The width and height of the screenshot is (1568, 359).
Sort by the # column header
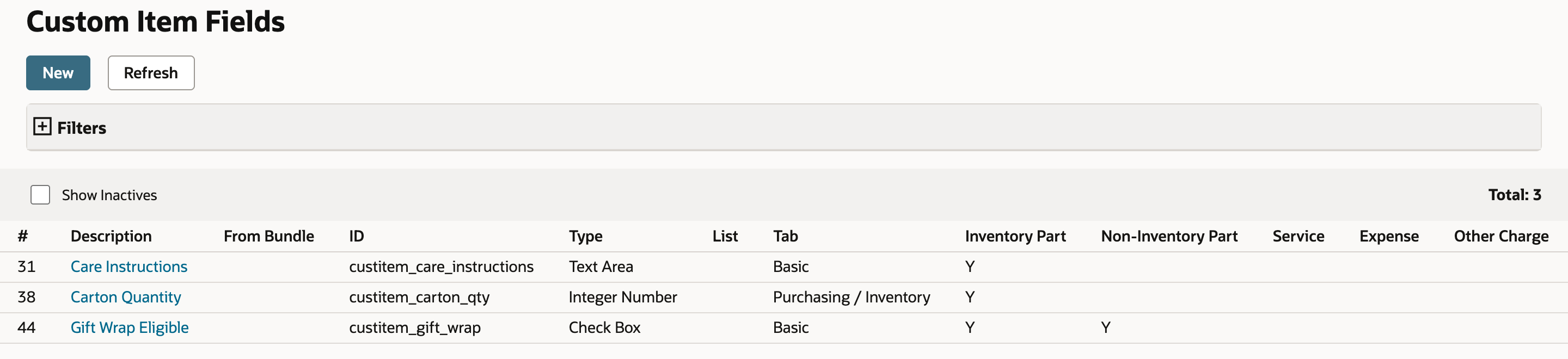(x=22, y=236)
